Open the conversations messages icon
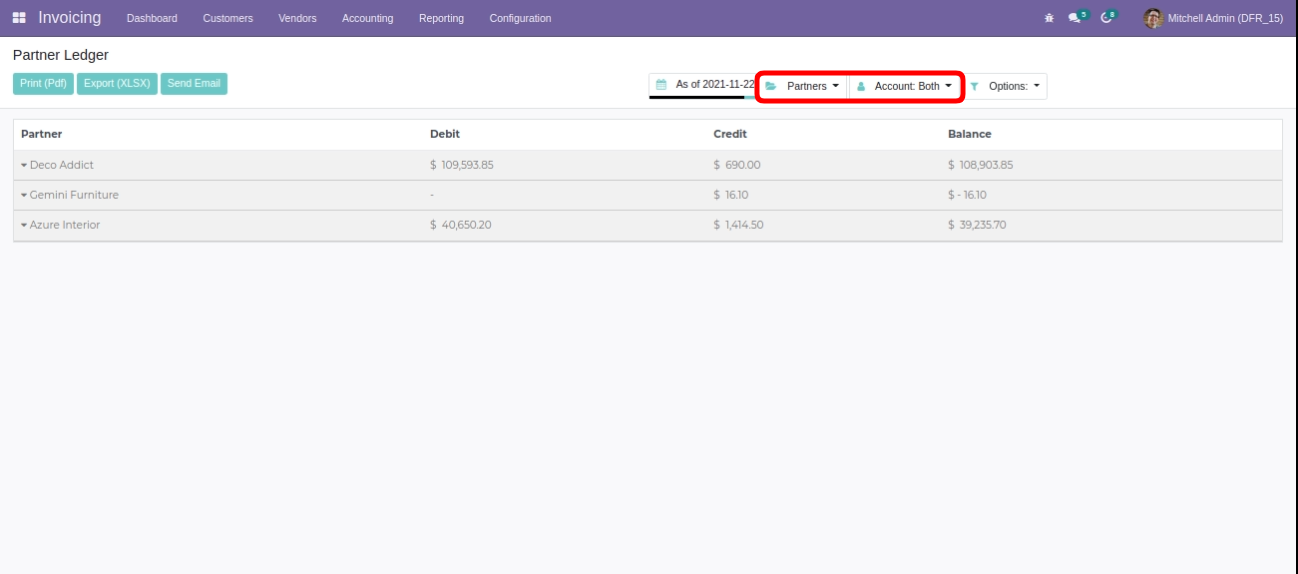This screenshot has height=574, width=1298. tap(1076, 18)
